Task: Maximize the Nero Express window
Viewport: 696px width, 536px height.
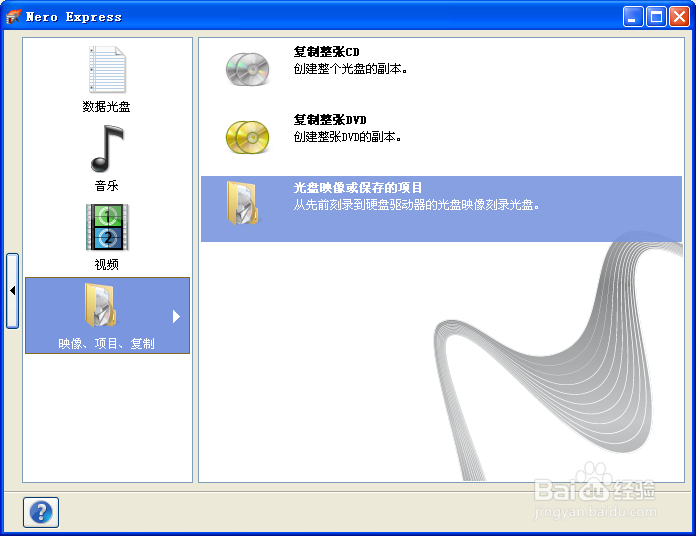Action: point(656,17)
